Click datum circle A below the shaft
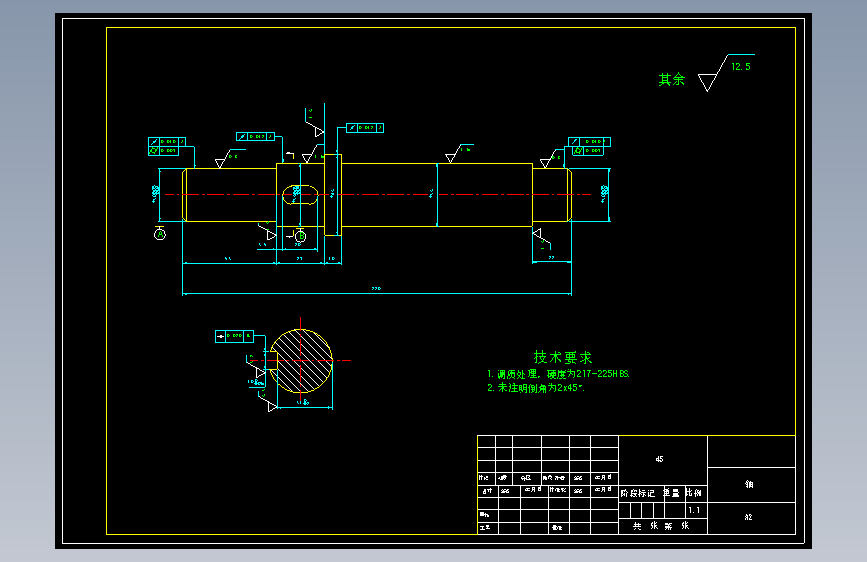This screenshot has width=867, height=562. tap(160, 234)
